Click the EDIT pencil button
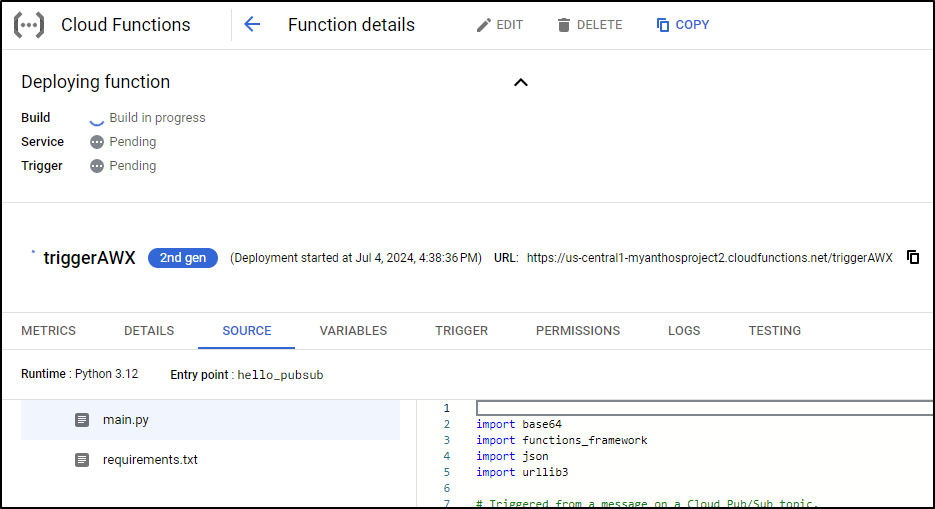 [x=500, y=25]
